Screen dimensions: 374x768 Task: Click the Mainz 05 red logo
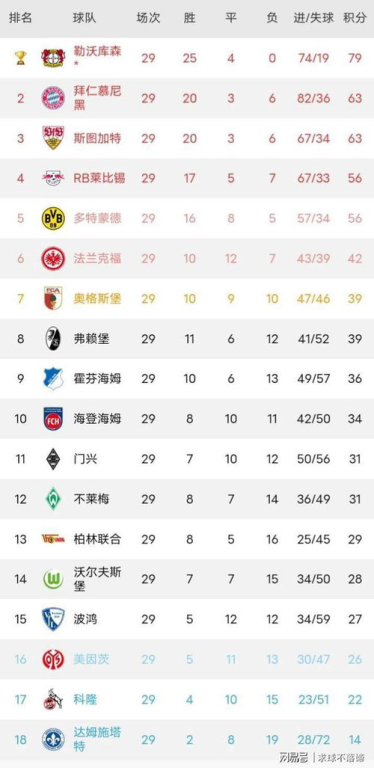(53, 659)
